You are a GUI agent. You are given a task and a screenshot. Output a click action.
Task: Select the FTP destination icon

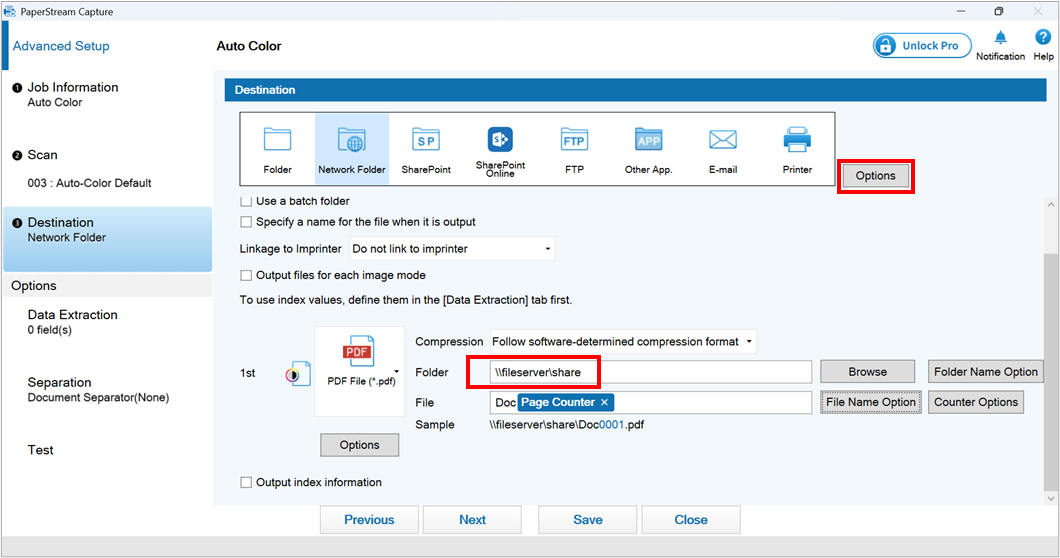tap(574, 149)
